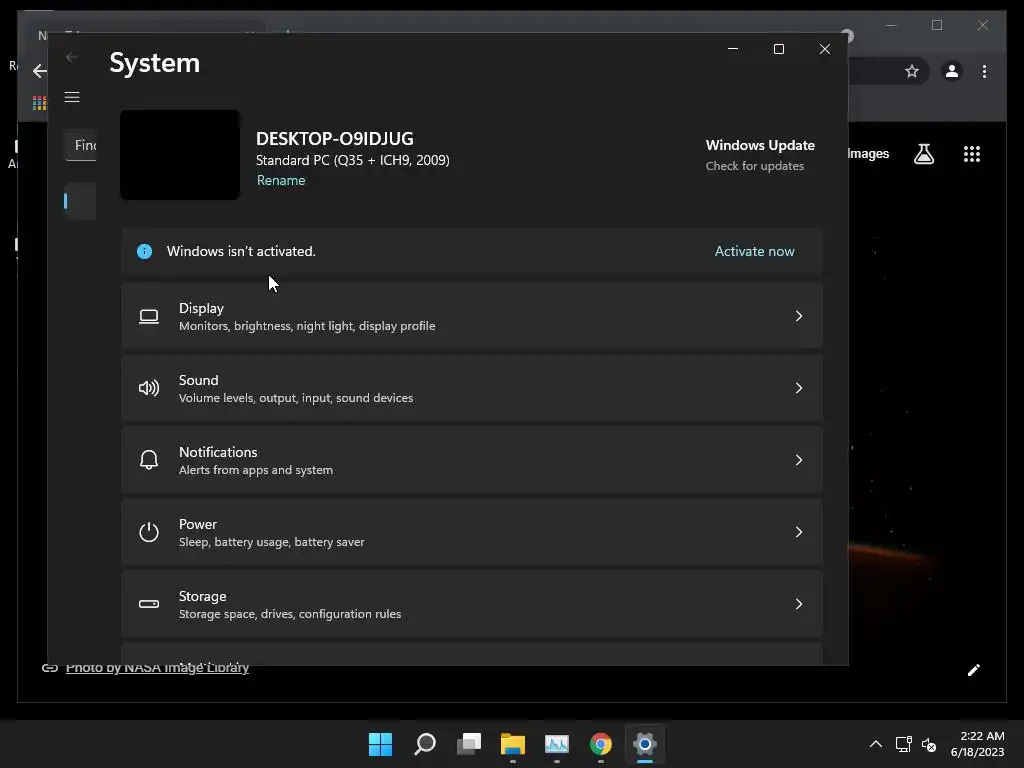Switch to Chrome on the taskbar

tap(601, 744)
